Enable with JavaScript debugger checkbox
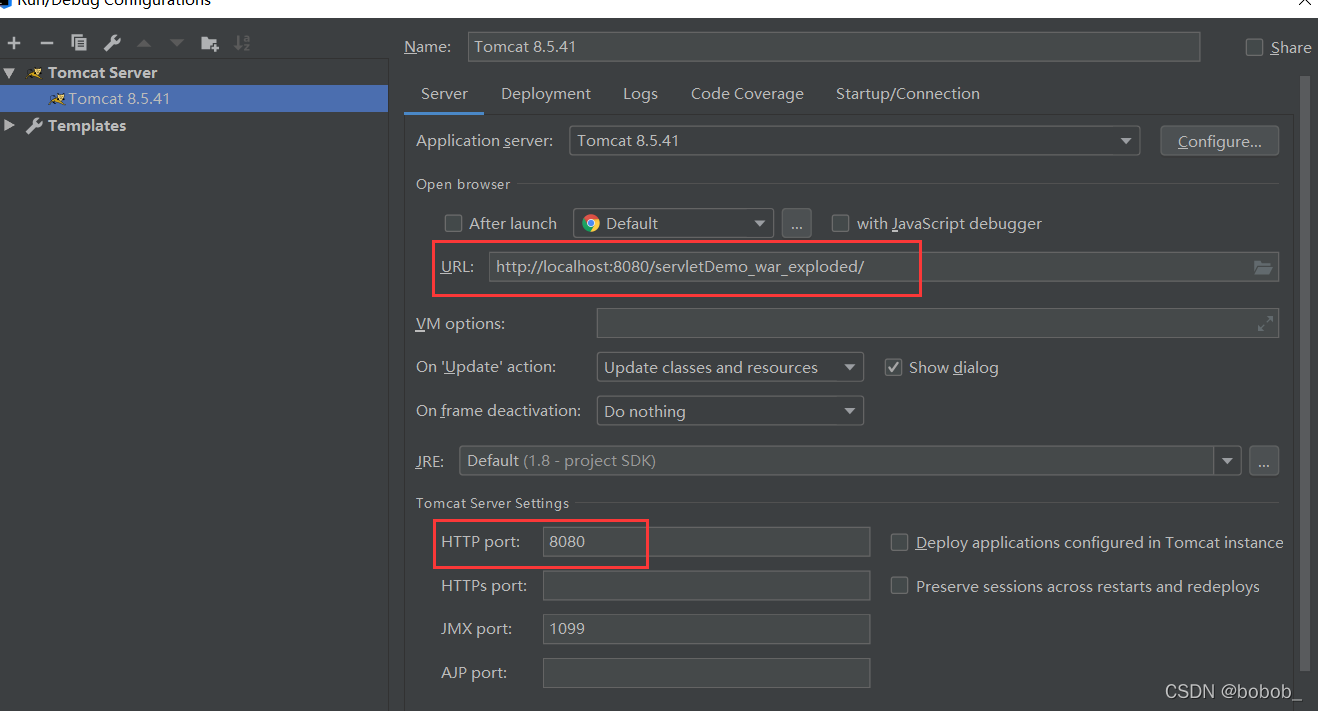This screenshot has width=1318, height=711. 840,223
